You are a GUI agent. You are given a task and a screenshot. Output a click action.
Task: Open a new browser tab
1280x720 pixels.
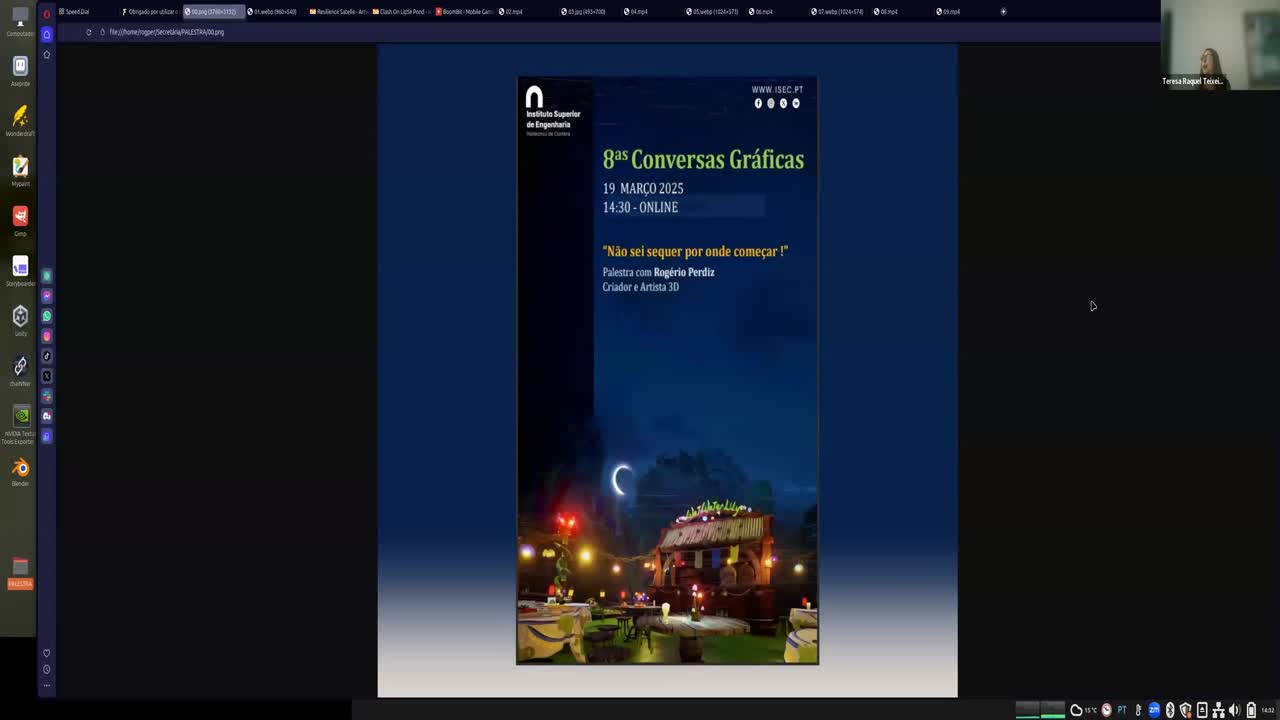tap(1003, 12)
